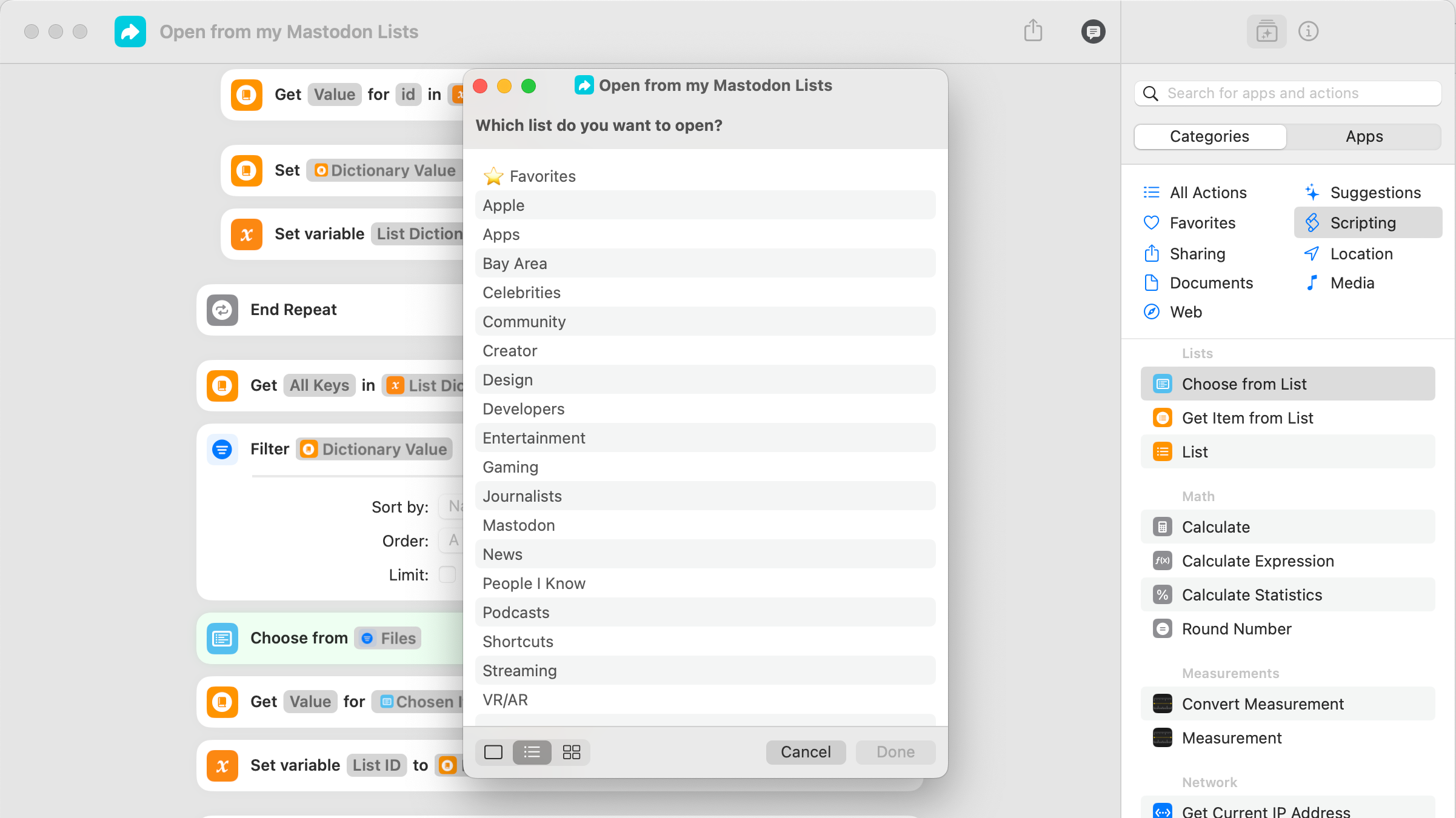1456x818 pixels.
Task: Click the Round Number action icon
Action: point(1162,629)
